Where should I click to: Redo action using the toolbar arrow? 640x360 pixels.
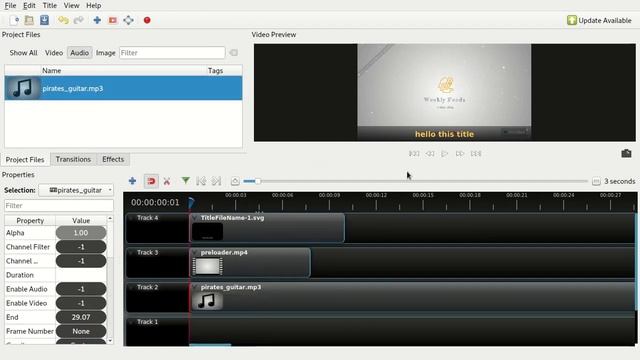78,20
